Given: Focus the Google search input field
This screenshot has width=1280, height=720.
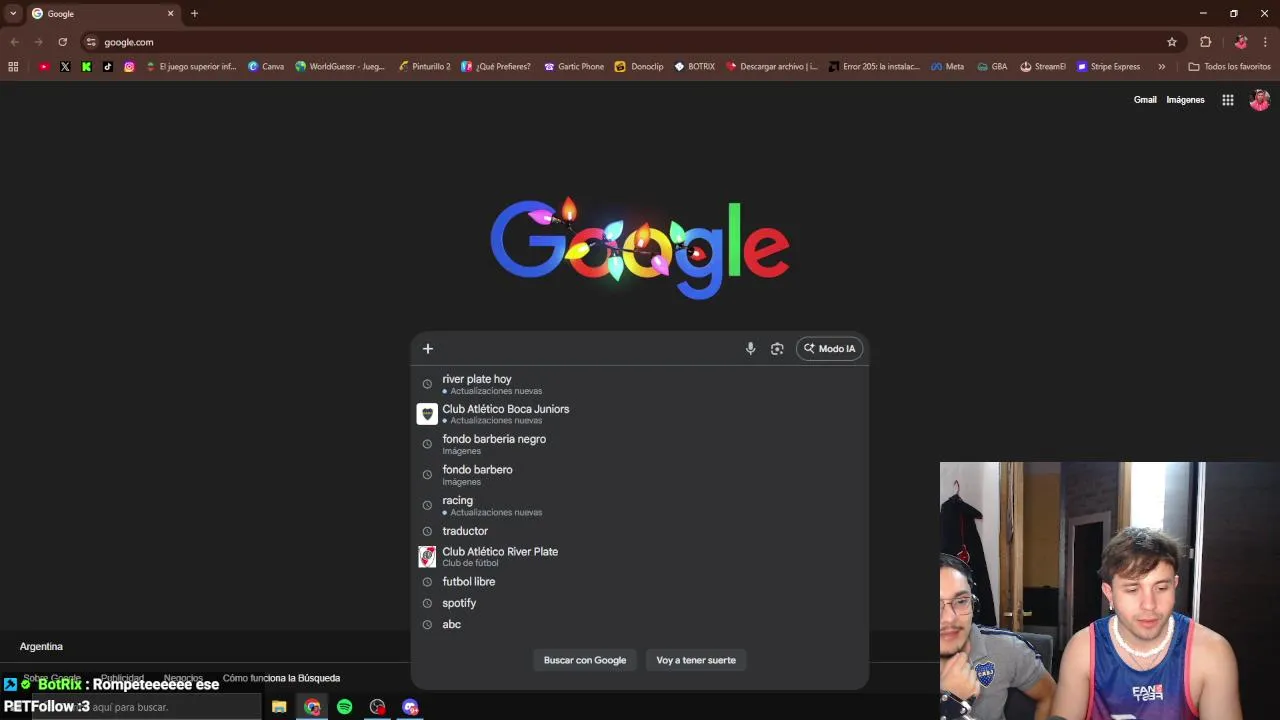Looking at the screenshot, I should [x=590, y=349].
